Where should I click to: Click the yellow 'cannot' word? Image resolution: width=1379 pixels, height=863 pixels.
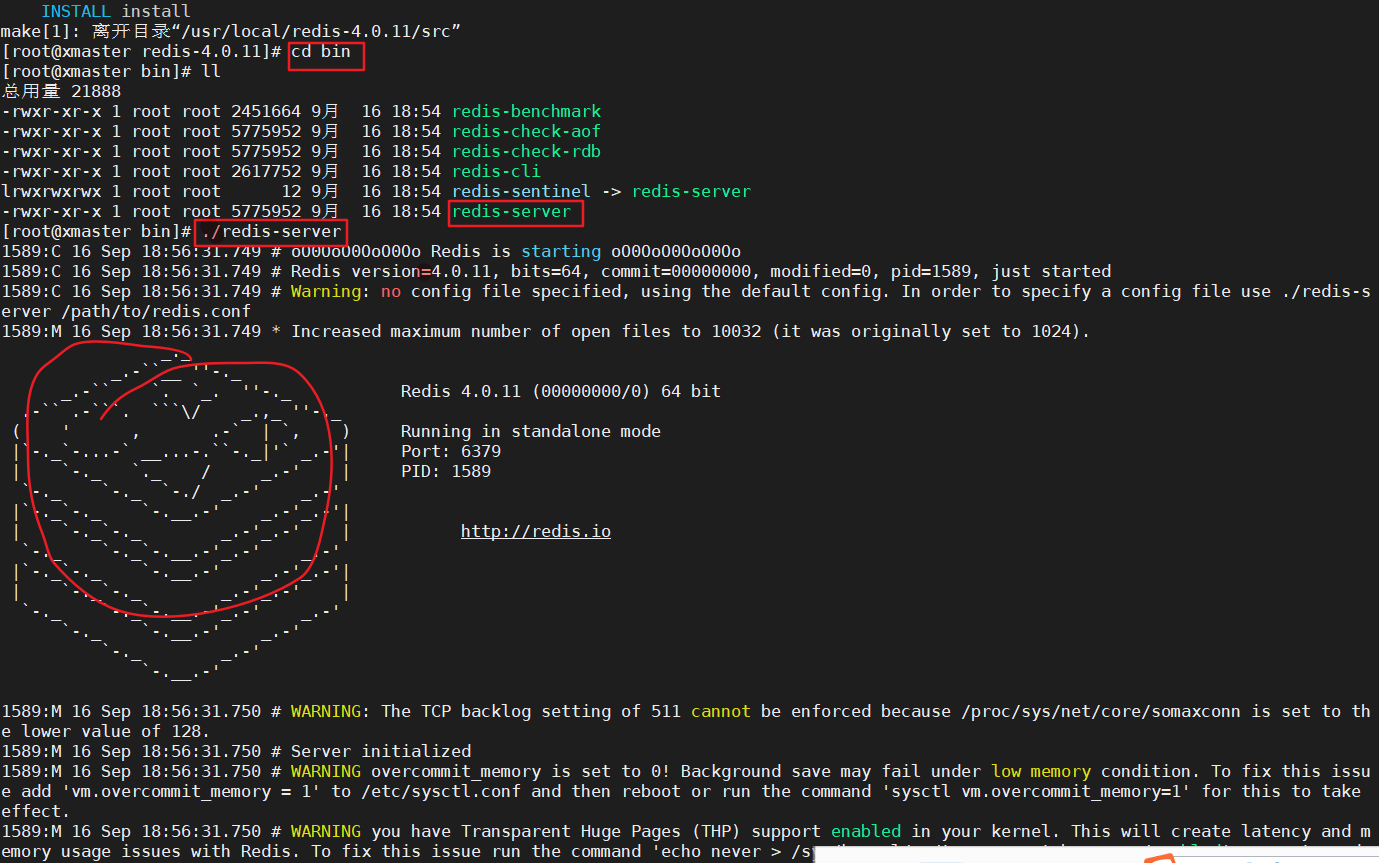pos(721,711)
